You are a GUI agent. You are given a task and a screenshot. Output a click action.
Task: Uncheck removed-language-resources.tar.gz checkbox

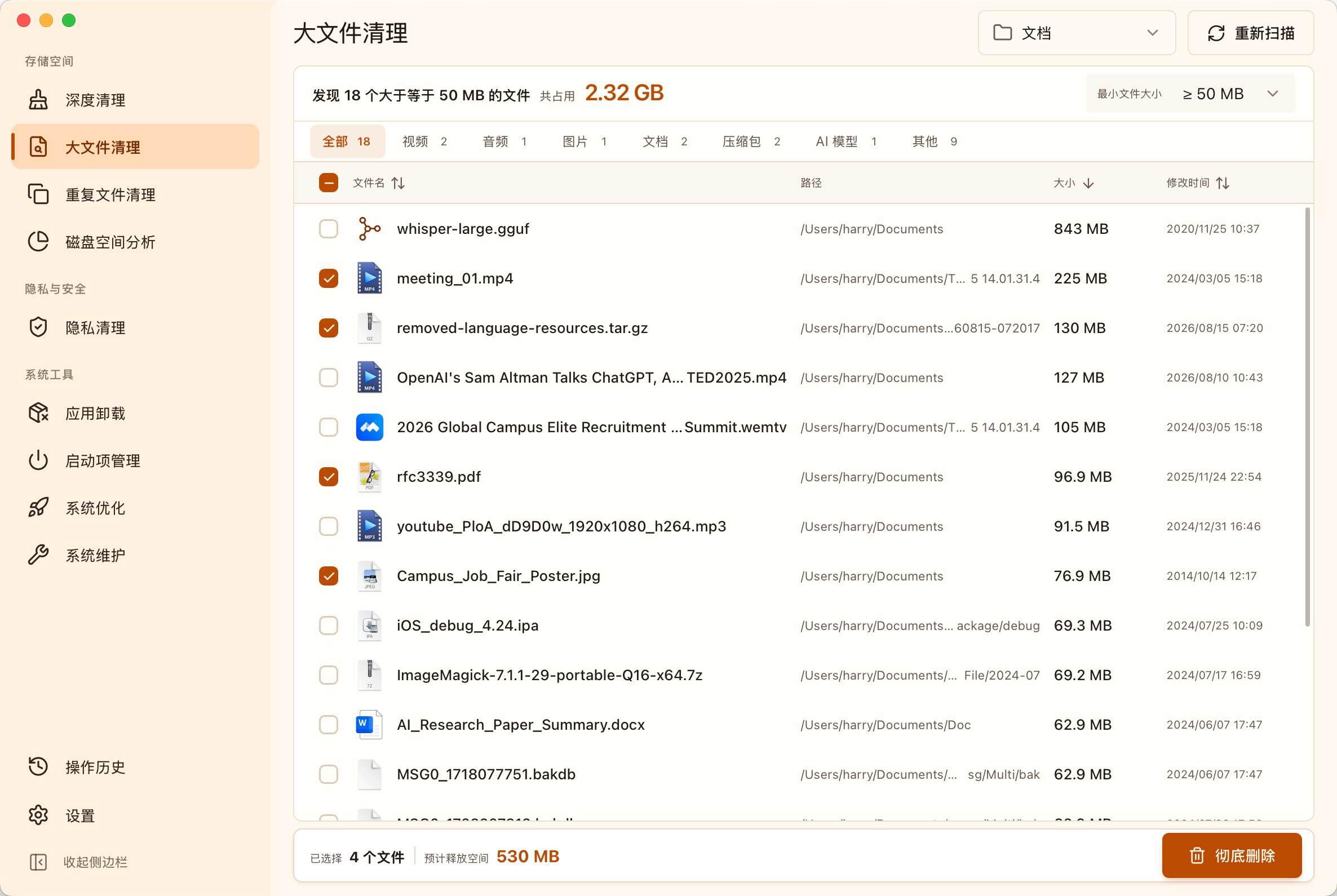pos(328,328)
